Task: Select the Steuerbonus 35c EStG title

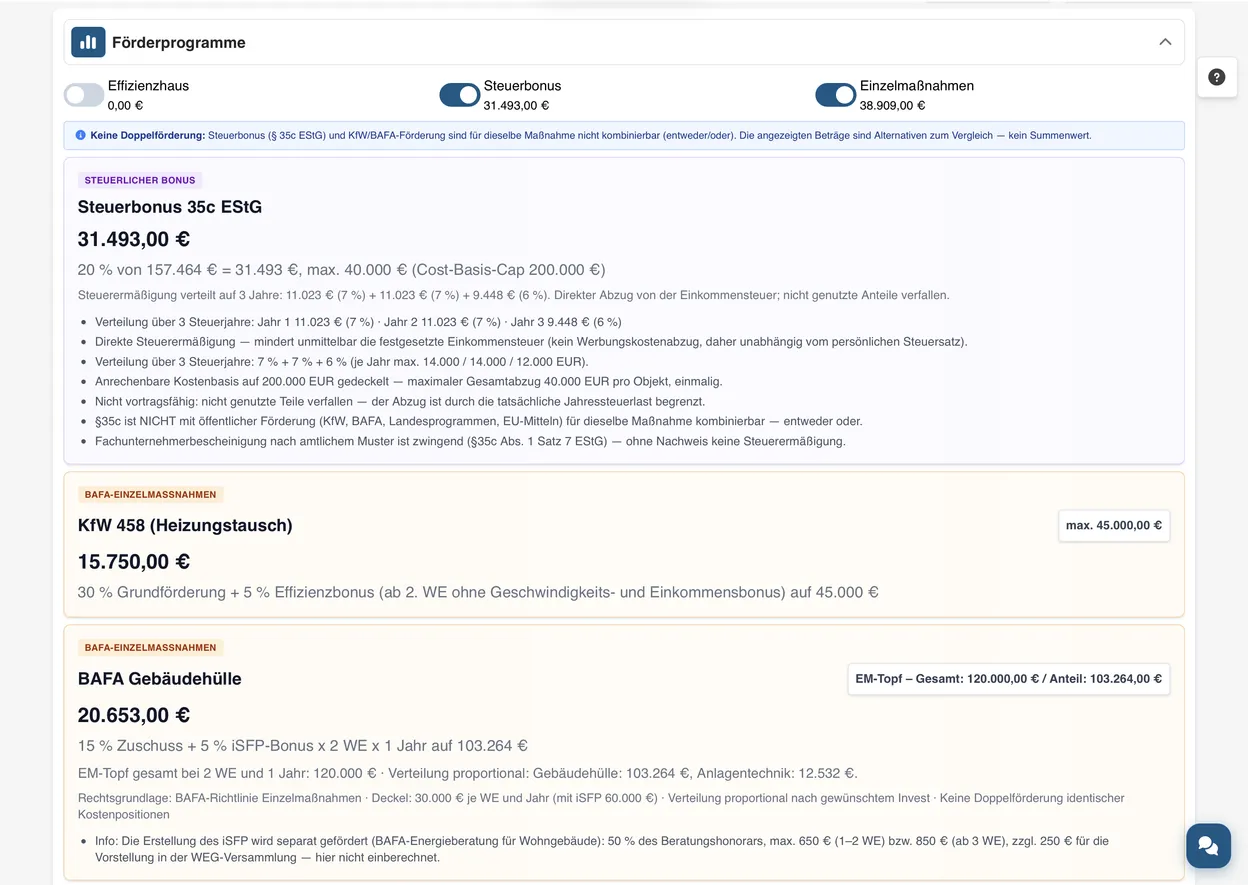Action: pyautogui.click(x=170, y=207)
